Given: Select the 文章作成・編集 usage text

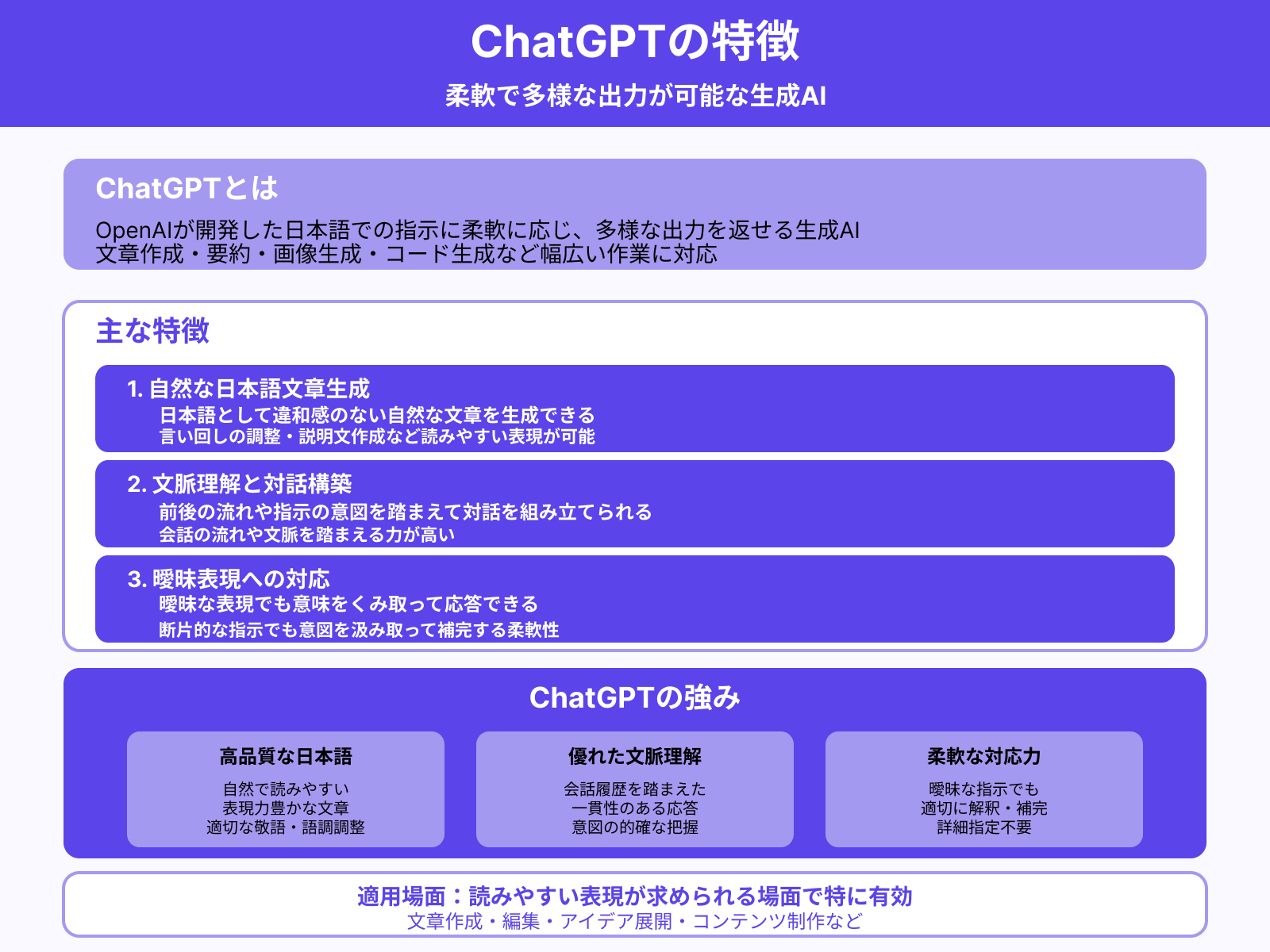Looking at the screenshot, I should 635,921.
